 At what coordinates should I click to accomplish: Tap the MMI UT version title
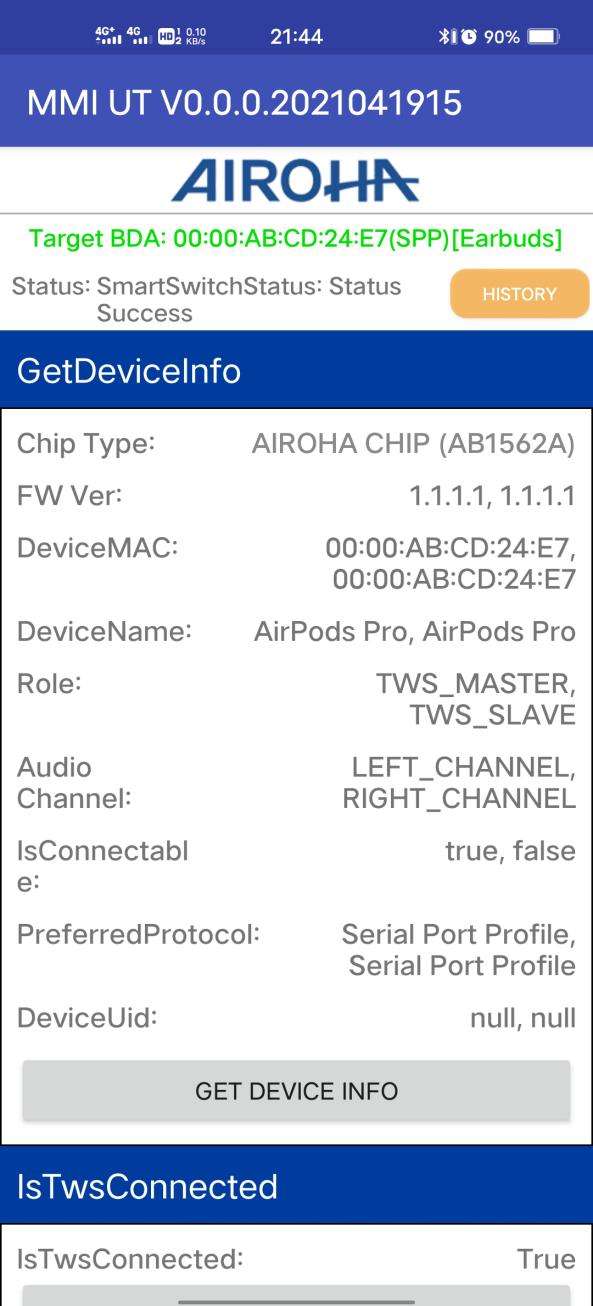click(x=244, y=102)
